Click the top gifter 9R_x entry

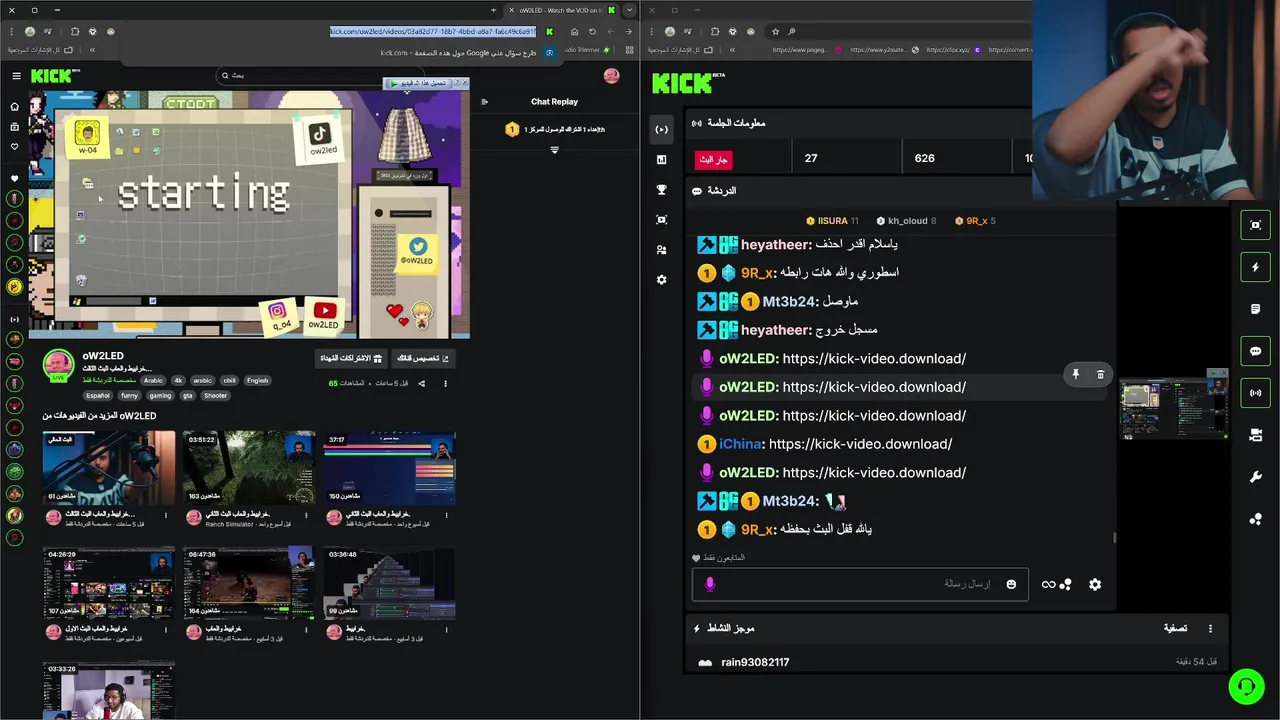(975, 221)
